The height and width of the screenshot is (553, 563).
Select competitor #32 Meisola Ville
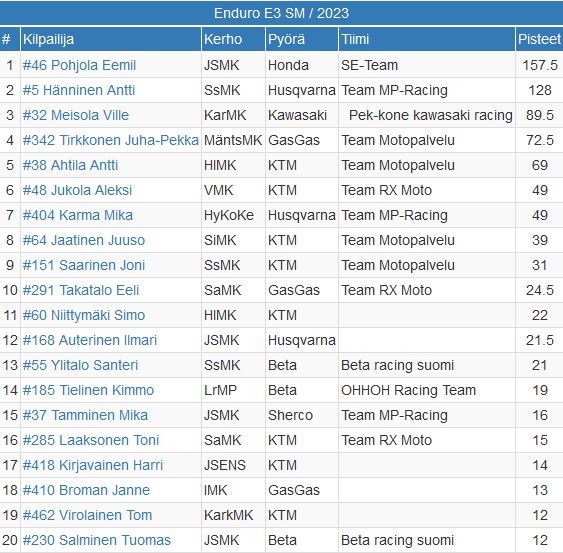coord(76,115)
